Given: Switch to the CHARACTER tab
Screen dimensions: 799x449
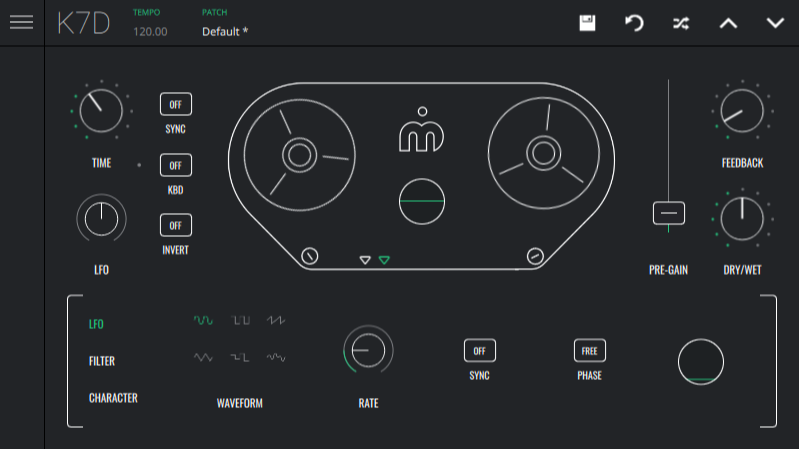Looking at the screenshot, I should coord(113,398).
